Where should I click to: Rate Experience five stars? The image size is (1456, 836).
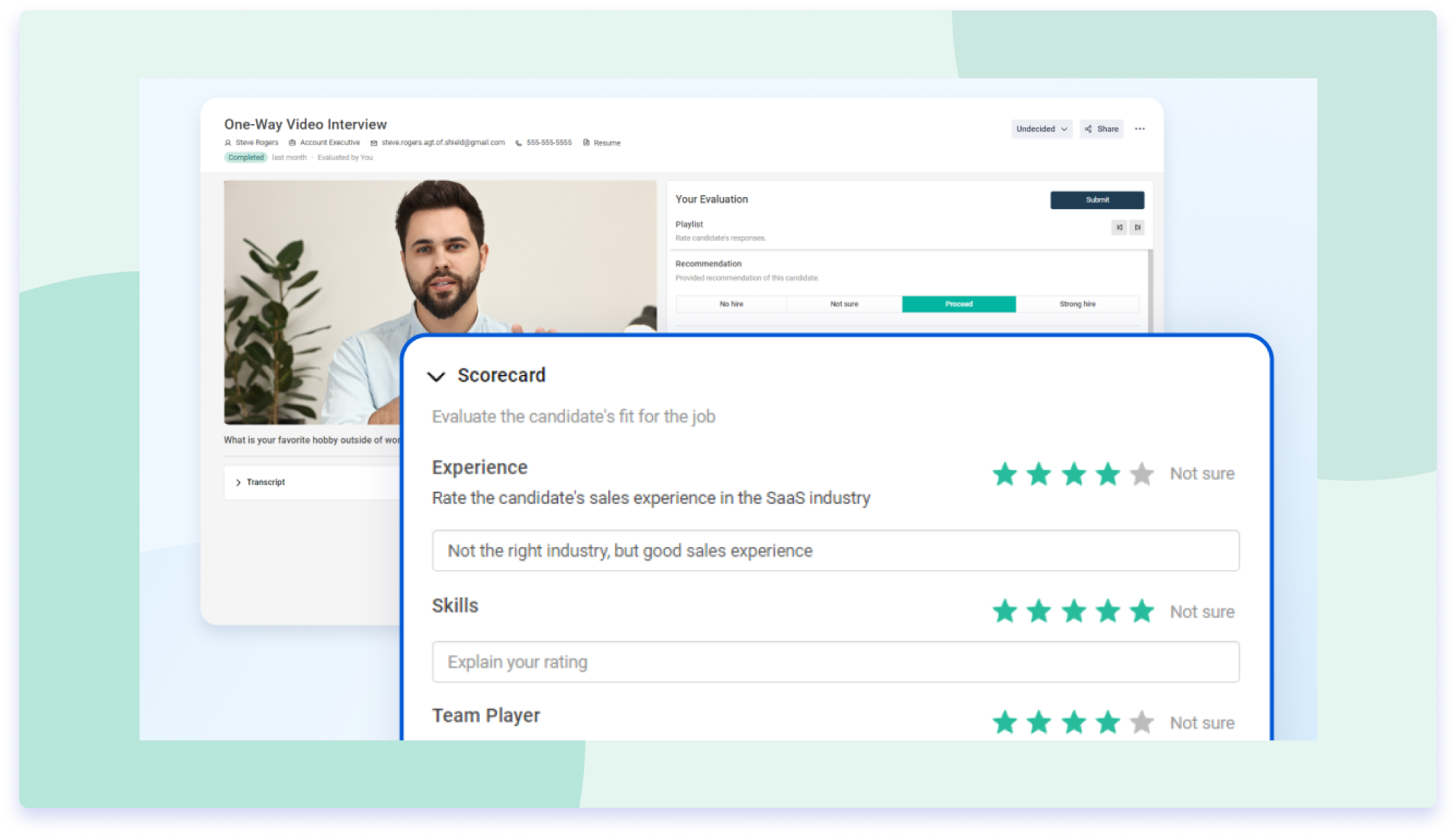click(1142, 474)
